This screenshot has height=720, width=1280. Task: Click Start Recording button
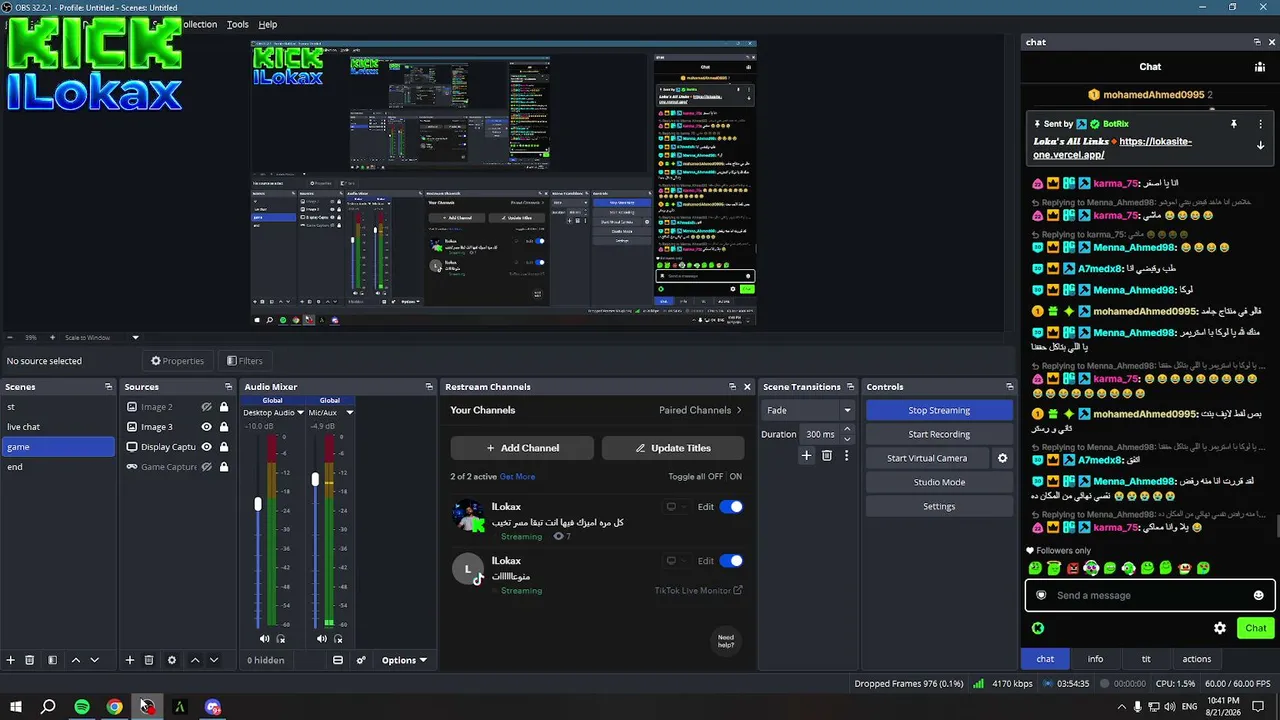[939, 434]
